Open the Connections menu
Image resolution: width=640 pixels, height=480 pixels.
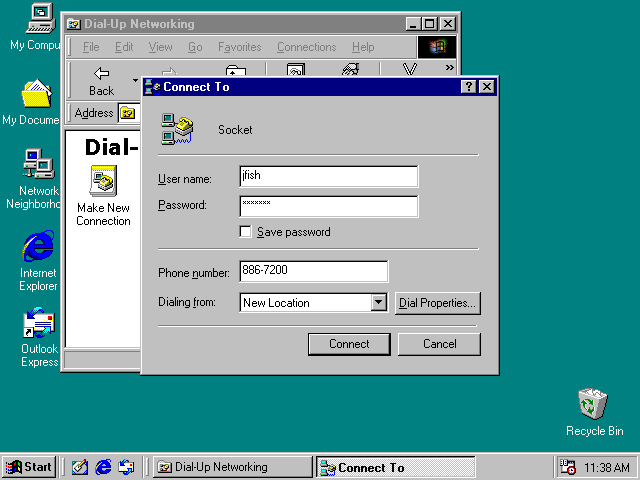(307, 47)
